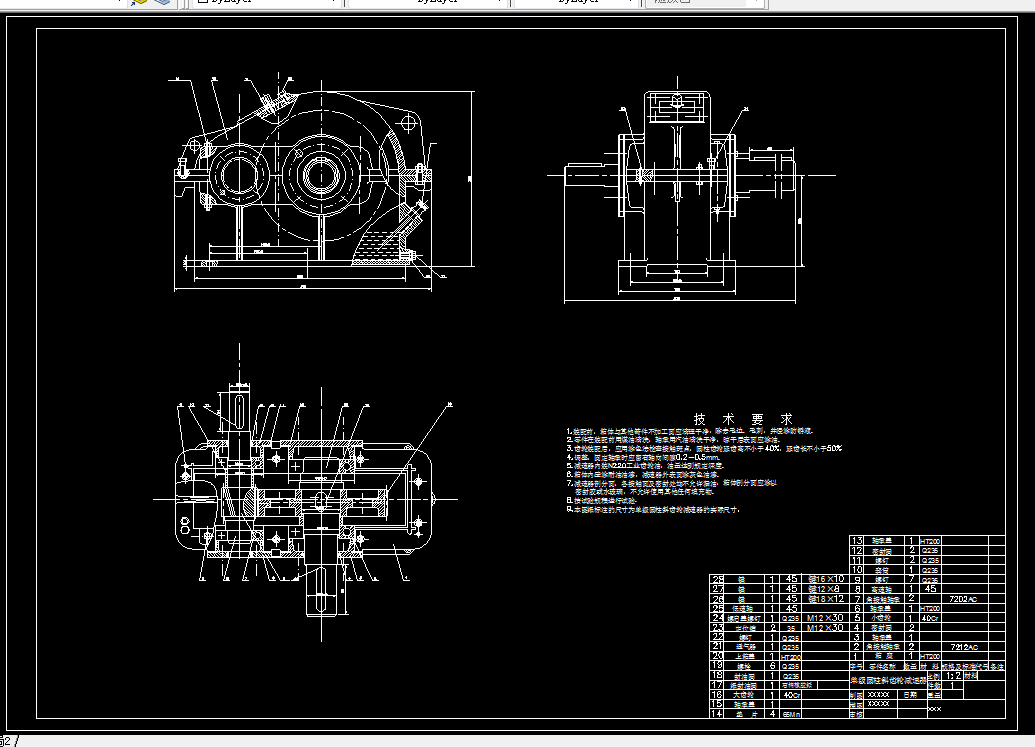Select the "单级圆柱斜齿轮减速器" drawing title
The width and height of the screenshot is (1035, 747).
point(888,680)
